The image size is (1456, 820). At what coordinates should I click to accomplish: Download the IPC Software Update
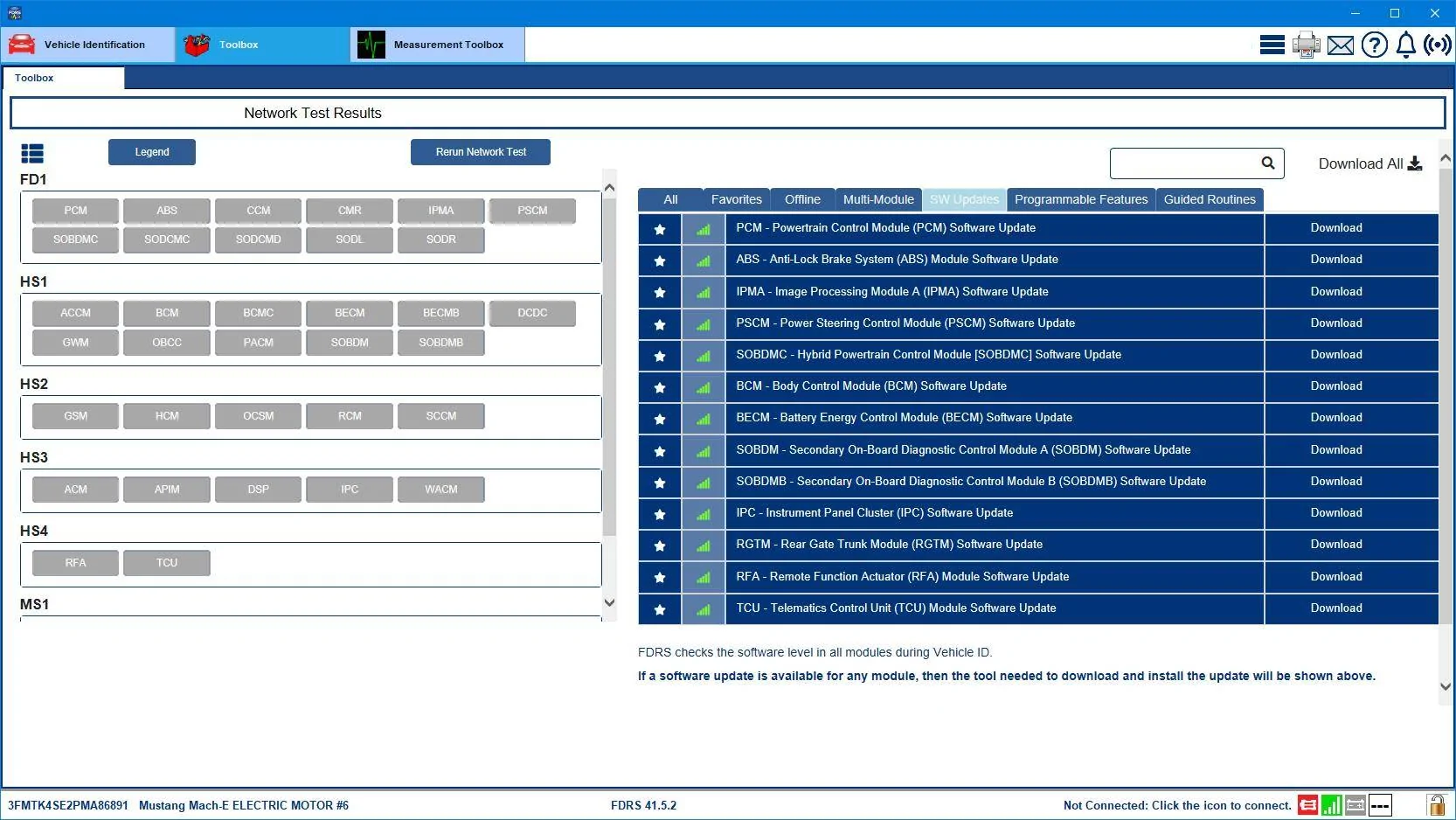pos(1336,513)
